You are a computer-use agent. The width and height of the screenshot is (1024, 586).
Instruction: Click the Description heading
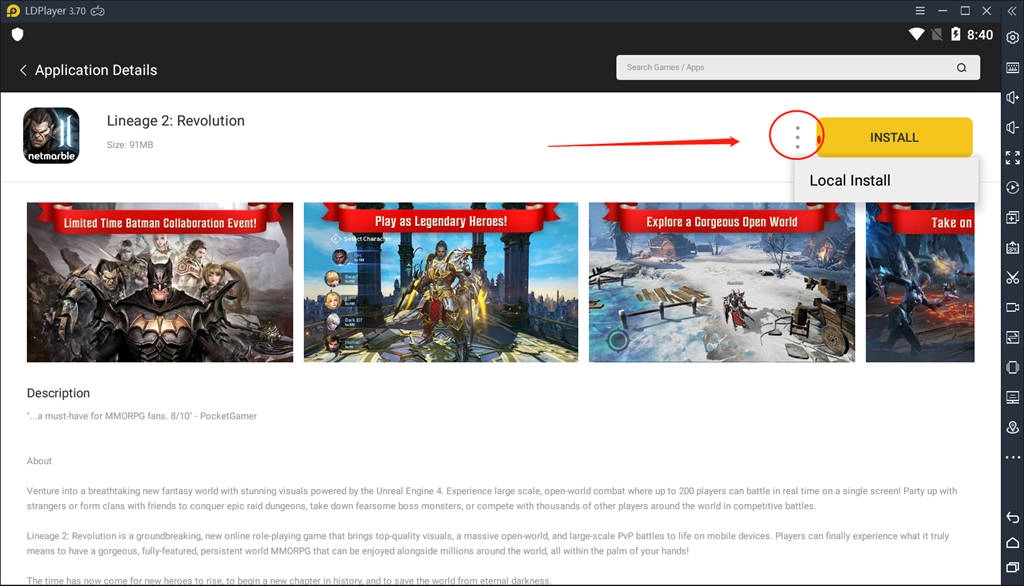coord(58,393)
